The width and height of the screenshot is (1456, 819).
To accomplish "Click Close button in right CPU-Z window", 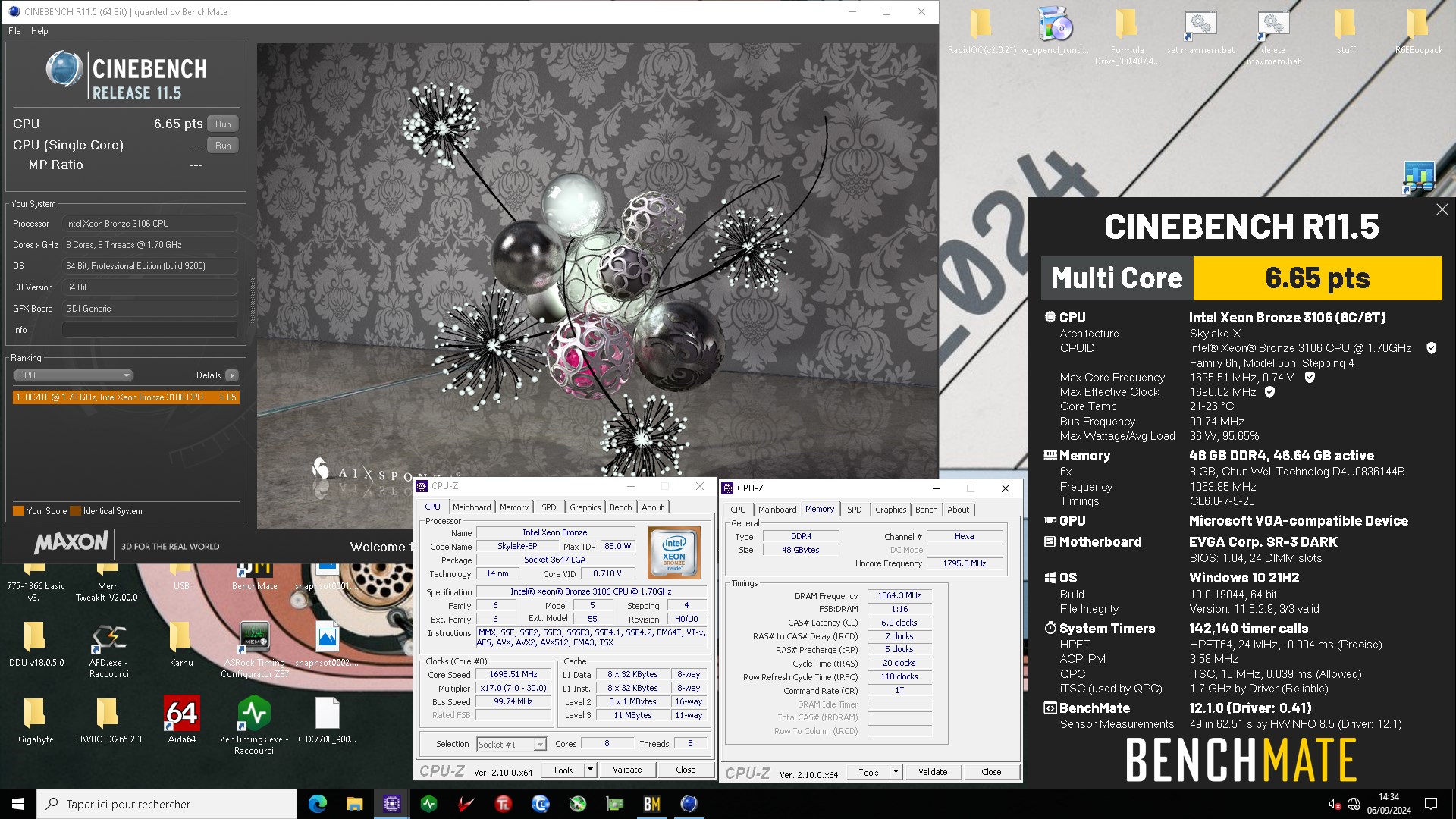I will point(991,772).
